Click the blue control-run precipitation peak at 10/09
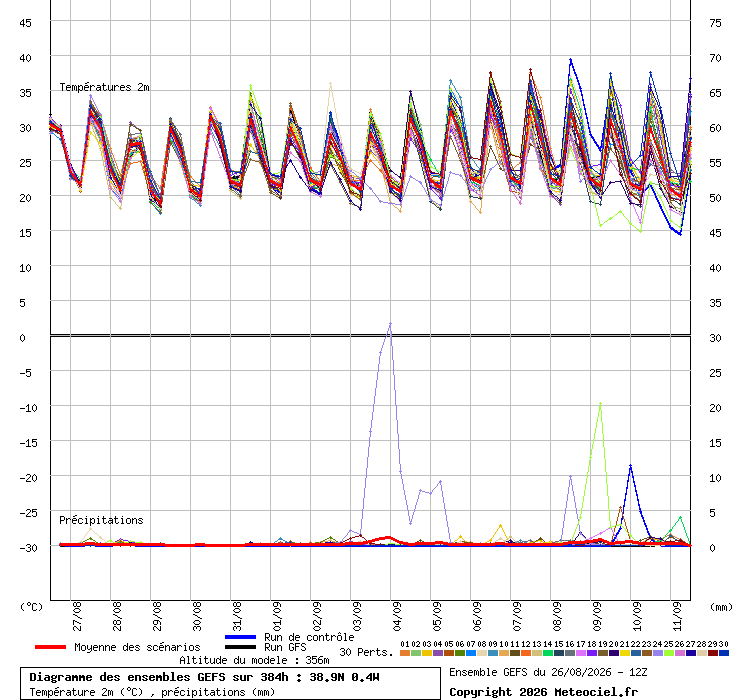740x700 pixels. 631,466
